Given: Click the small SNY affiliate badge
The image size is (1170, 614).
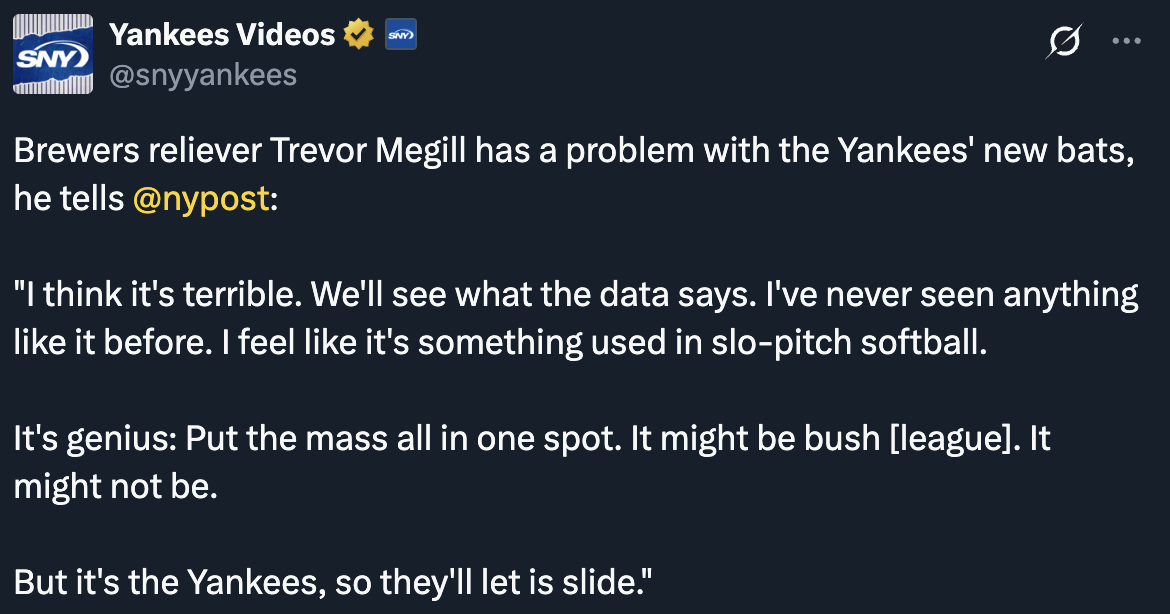Looking at the screenshot, I should pos(401,35).
